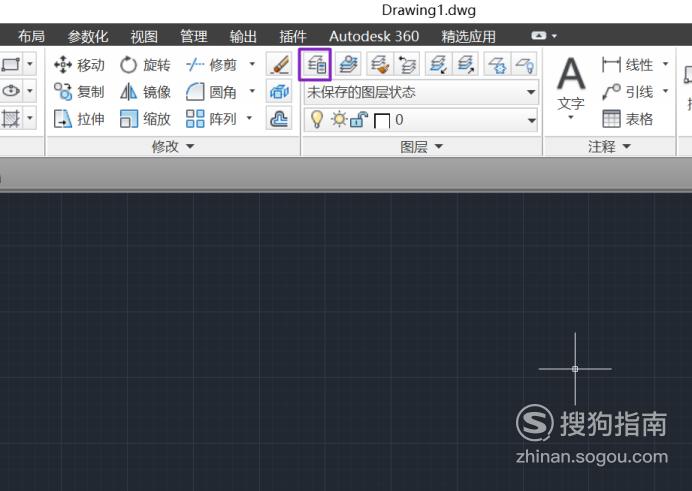Select the 圆角 (Fillet) tool
The image size is (692, 491).
(212, 92)
